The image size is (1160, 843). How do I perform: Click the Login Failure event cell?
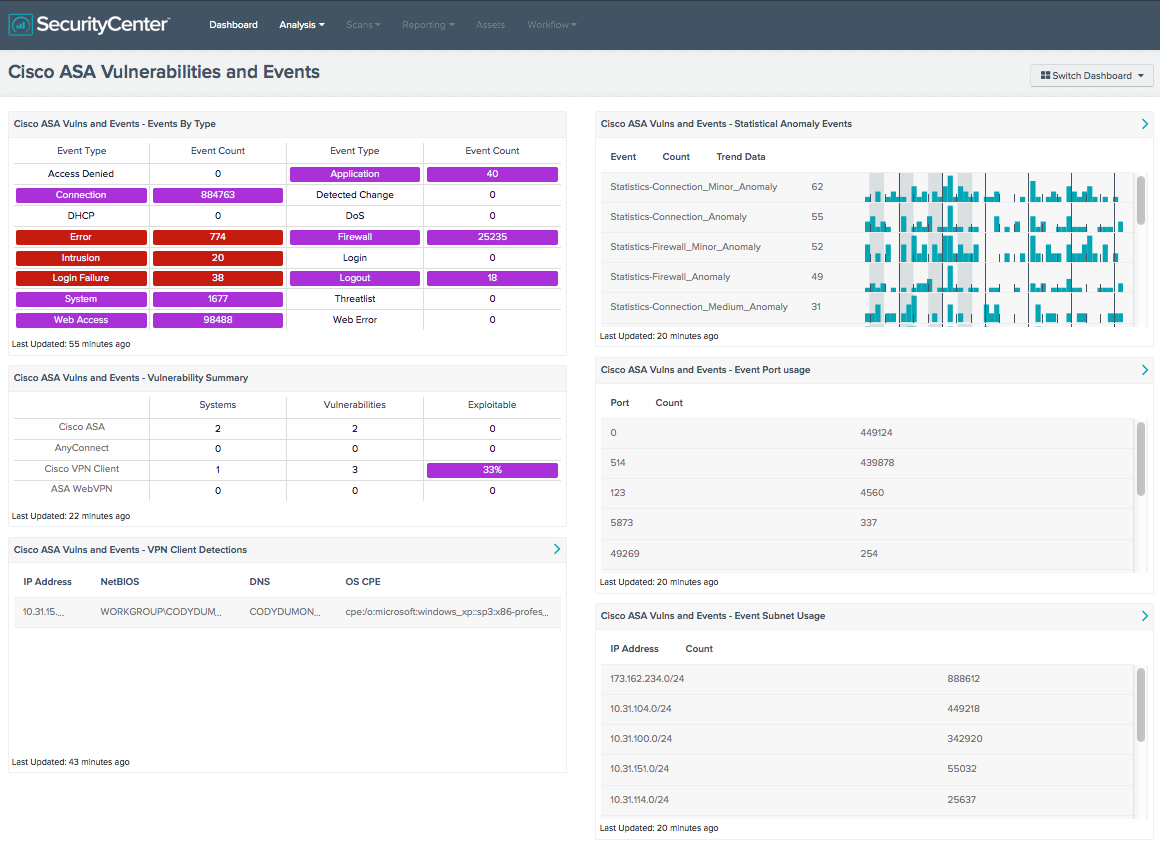(81, 278)
